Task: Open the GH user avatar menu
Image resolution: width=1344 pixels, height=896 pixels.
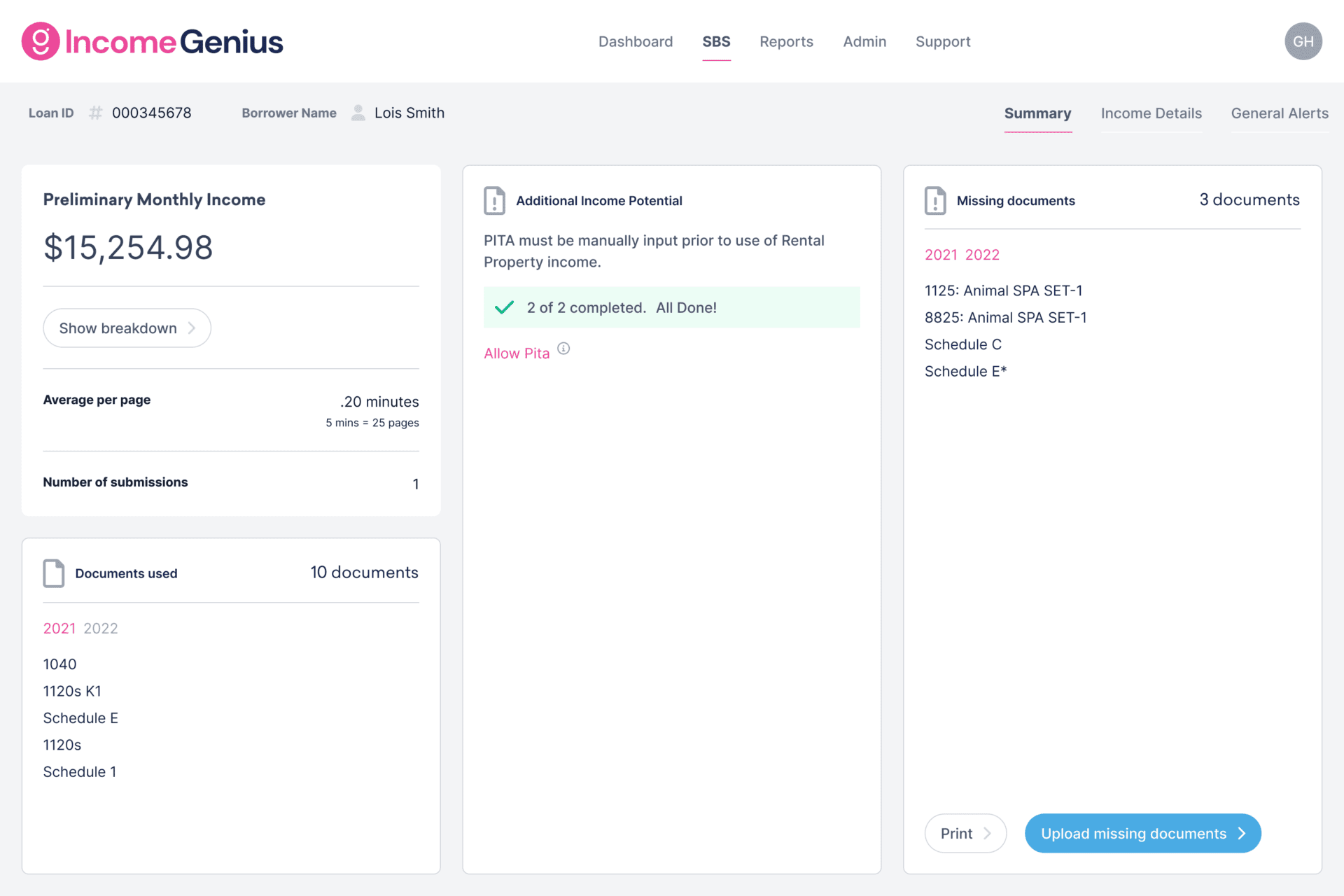Action: point(1303,41)
